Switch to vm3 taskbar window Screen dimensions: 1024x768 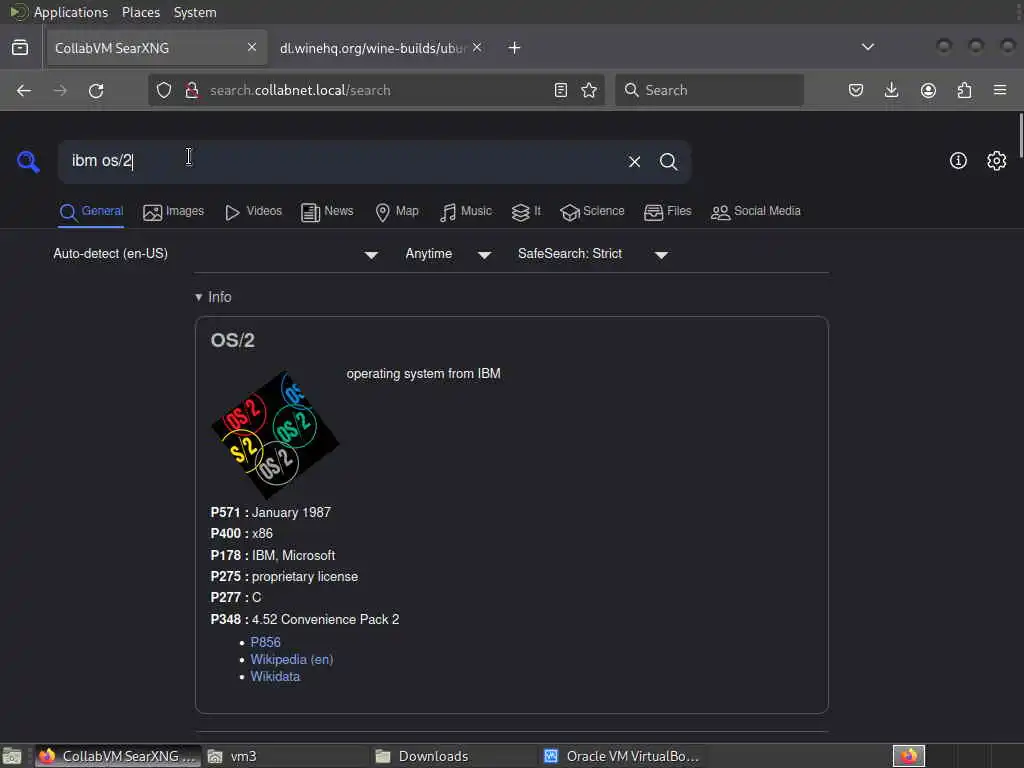[285, 756]
